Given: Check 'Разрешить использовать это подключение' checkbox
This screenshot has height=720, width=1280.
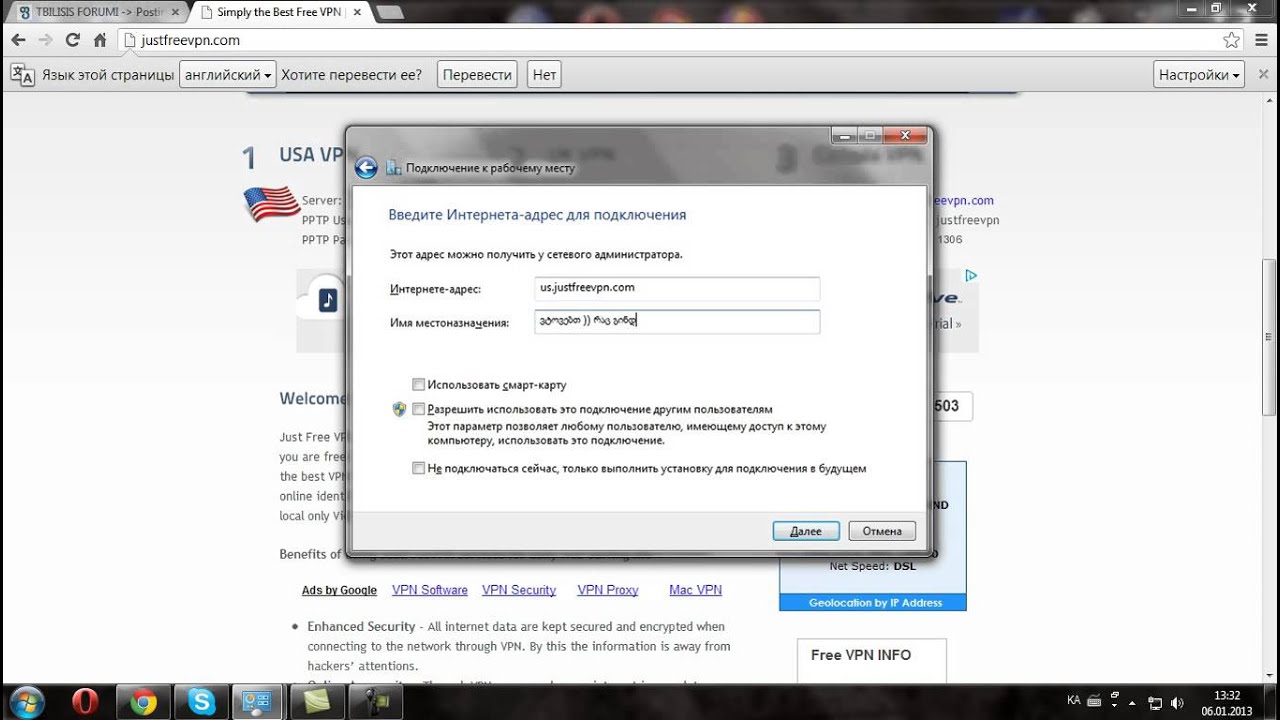Looking at the screenshot, I should point(419,409).
